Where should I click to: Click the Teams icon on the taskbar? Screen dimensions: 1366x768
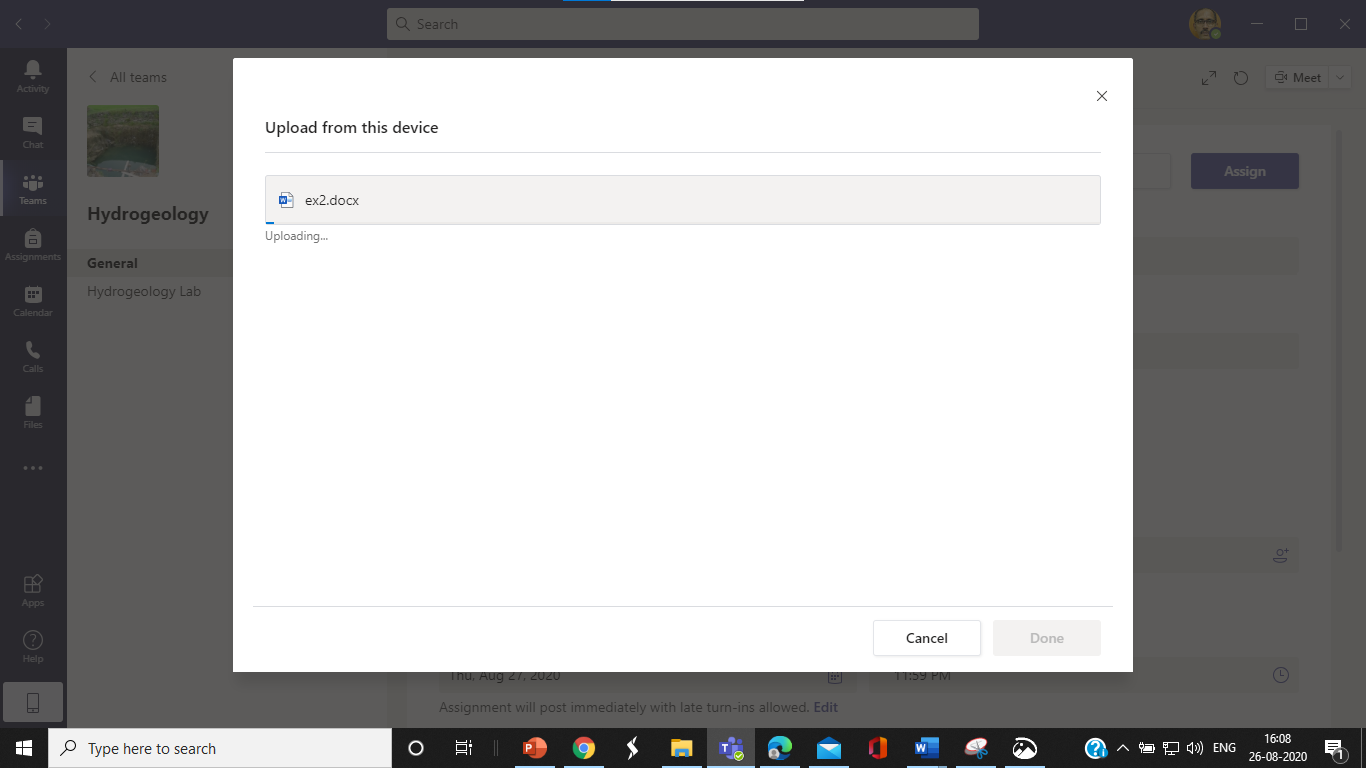coord(731,748)
